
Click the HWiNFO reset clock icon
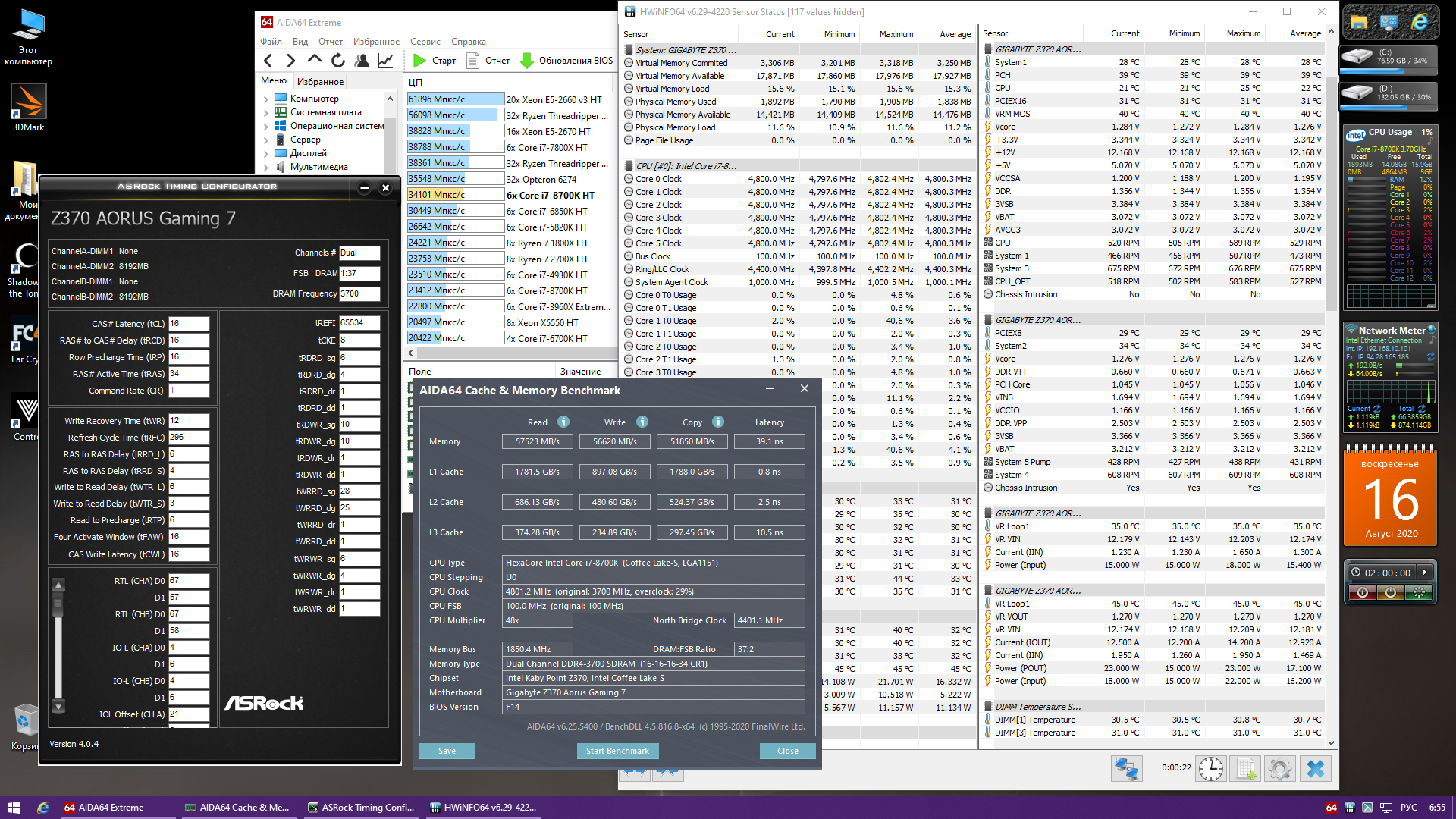tap(1210, 768)
